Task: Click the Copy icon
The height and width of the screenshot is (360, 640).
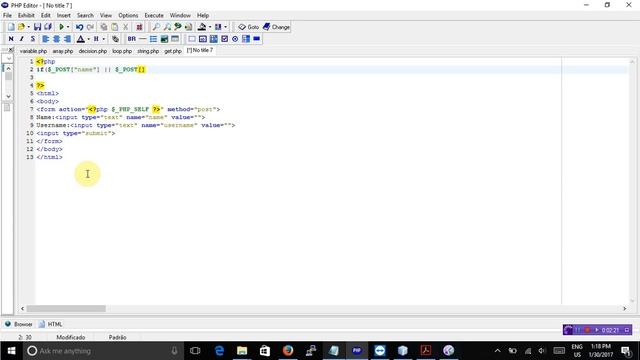Action: (104, 27)
